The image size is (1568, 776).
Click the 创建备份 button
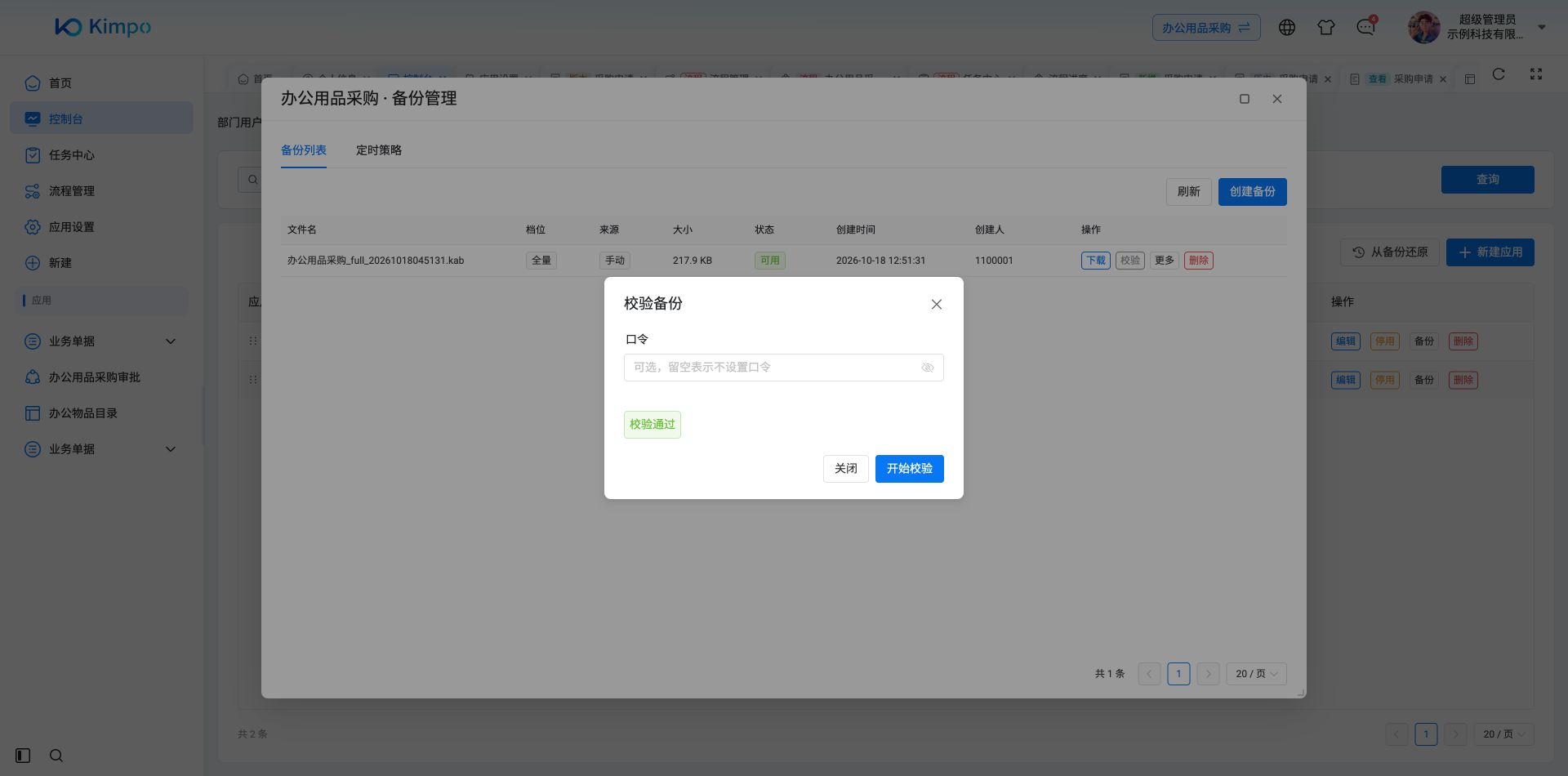coord(1253,192)
